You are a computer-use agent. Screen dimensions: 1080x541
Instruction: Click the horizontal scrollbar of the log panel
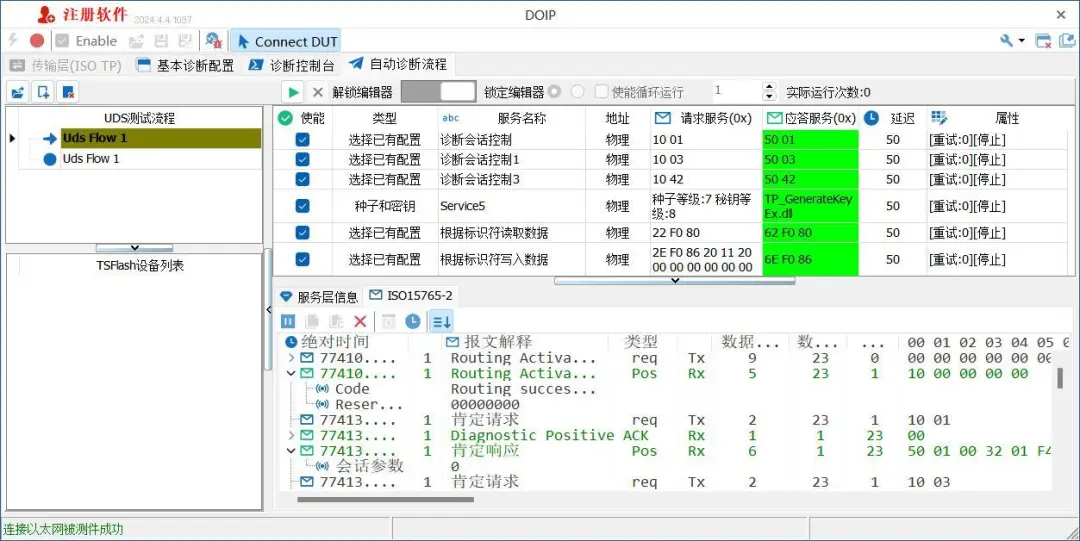[x=385, y=499]
